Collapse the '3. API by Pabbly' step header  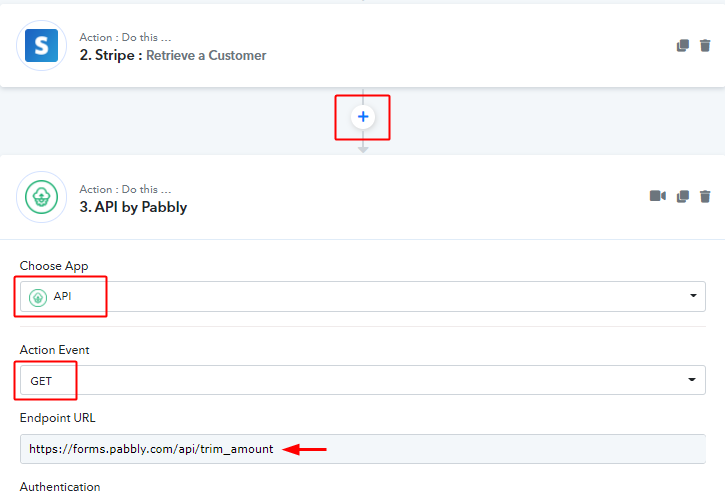(362, 197)
